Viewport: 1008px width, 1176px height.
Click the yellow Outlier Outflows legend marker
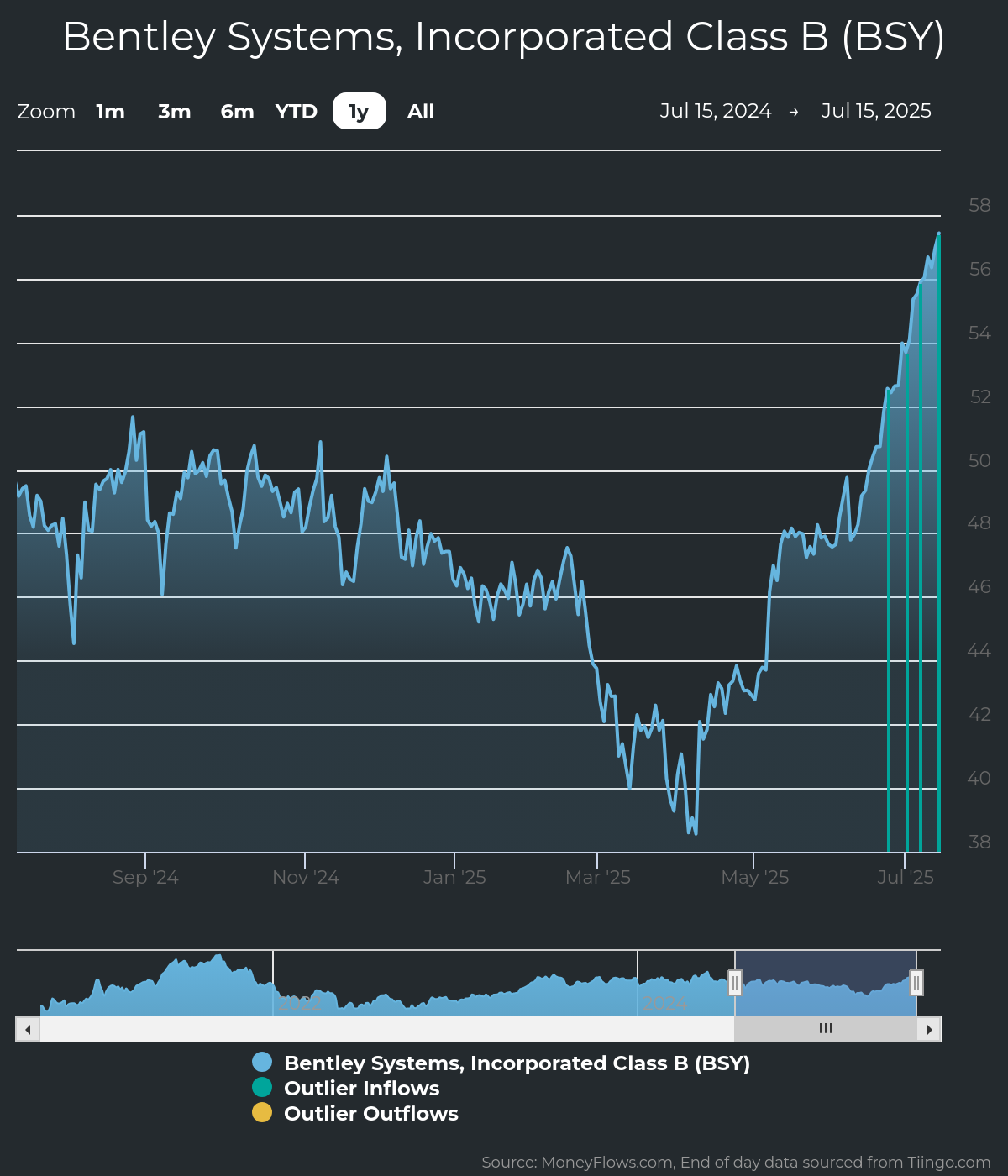(262, 1113)
